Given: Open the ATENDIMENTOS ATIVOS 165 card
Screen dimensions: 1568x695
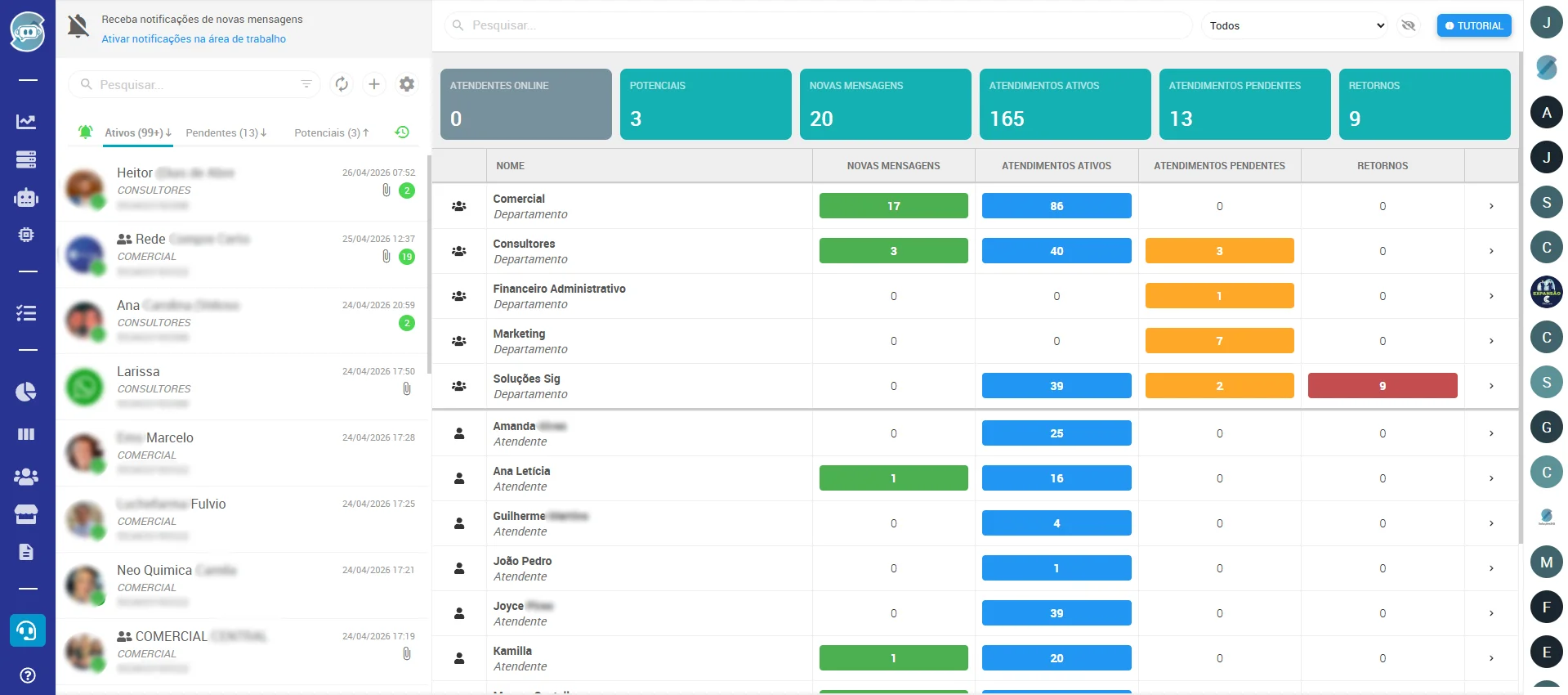Looking at the screenshot, I should click(1065, 104).
